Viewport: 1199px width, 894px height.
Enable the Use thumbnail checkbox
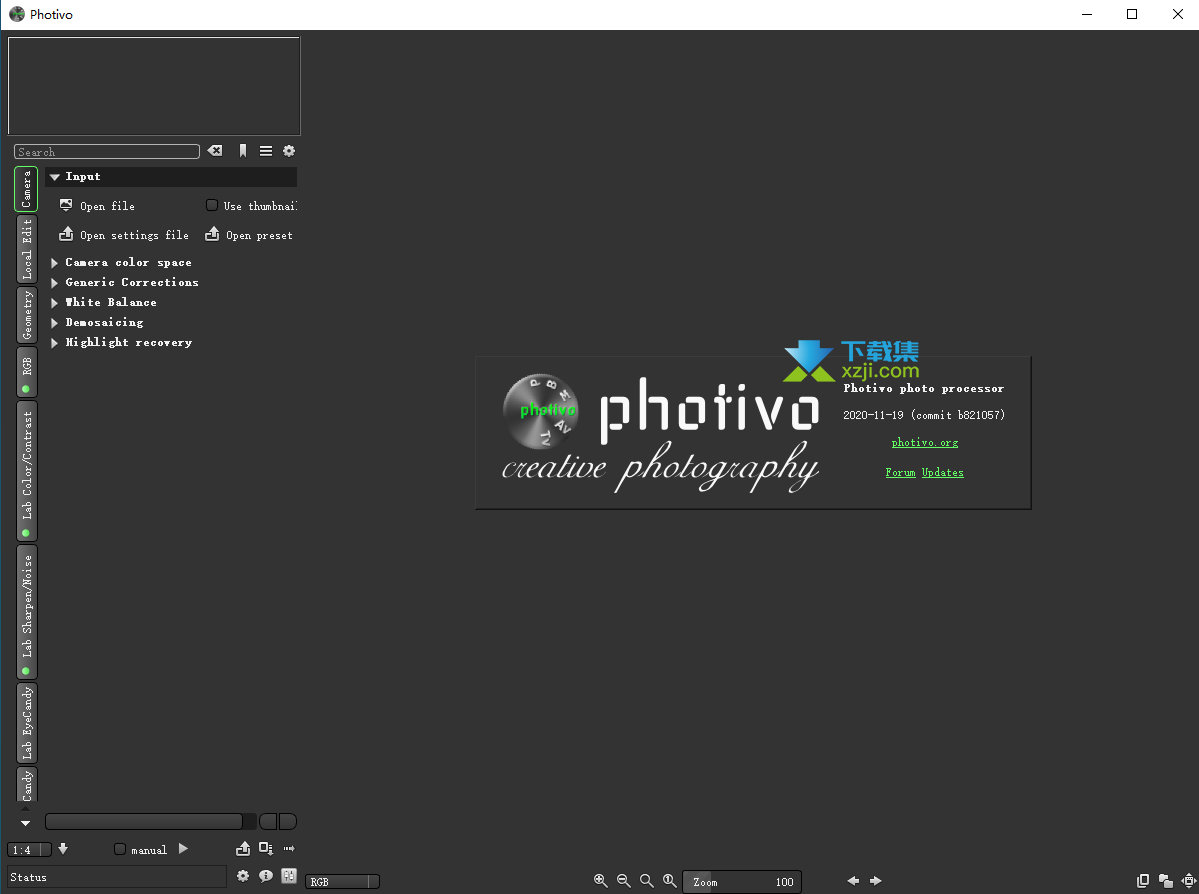[212, 205]
